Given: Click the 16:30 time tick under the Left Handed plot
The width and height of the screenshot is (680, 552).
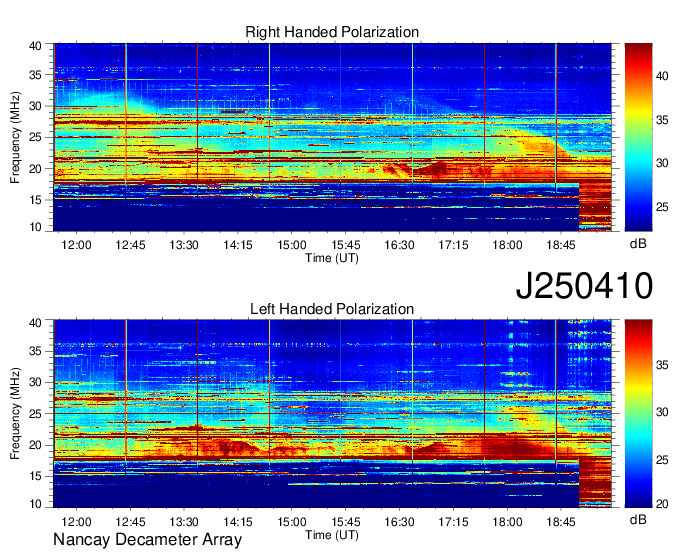Looking at the screenshot, I should click(x=399, y=521).
